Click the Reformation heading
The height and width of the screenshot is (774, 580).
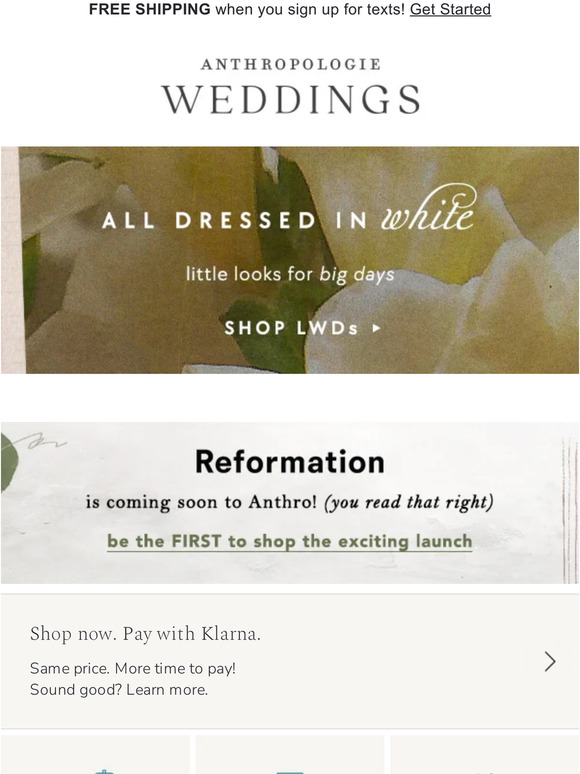290,462
